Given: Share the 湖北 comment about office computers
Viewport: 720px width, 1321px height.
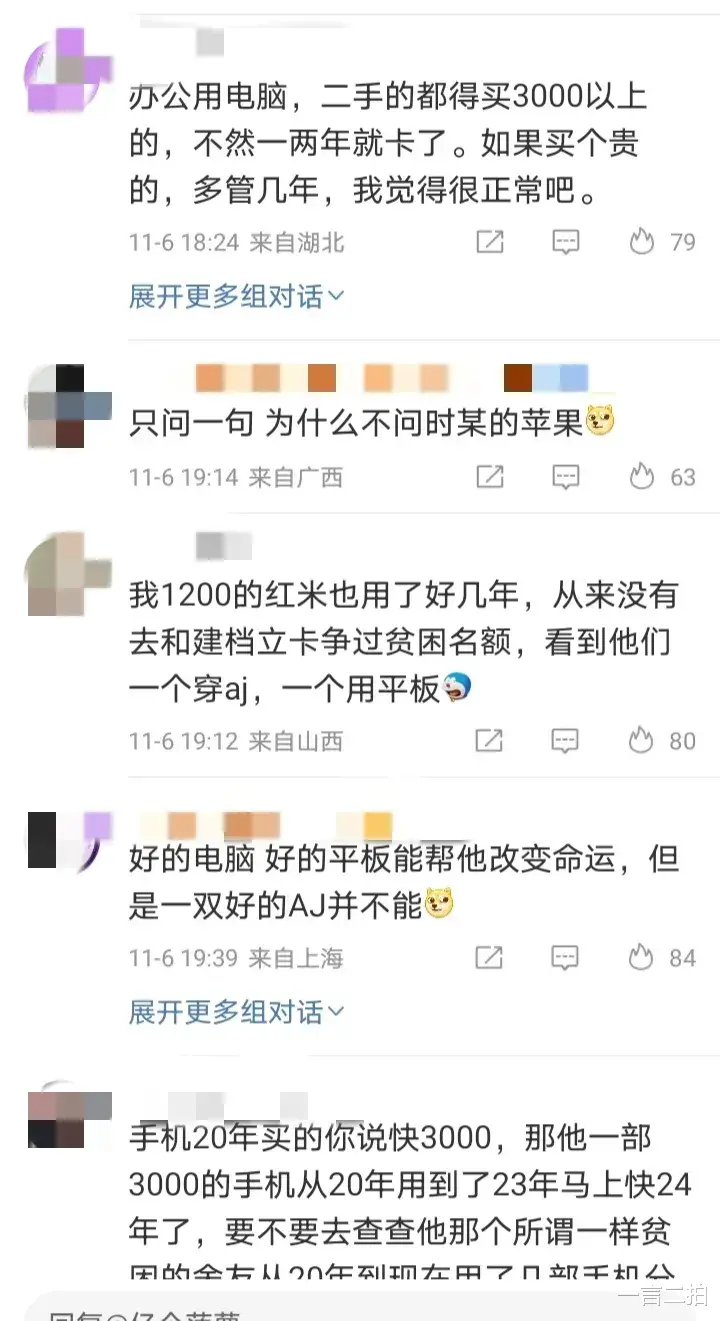Looking at the screenshot, I should [x=489, y=241].
